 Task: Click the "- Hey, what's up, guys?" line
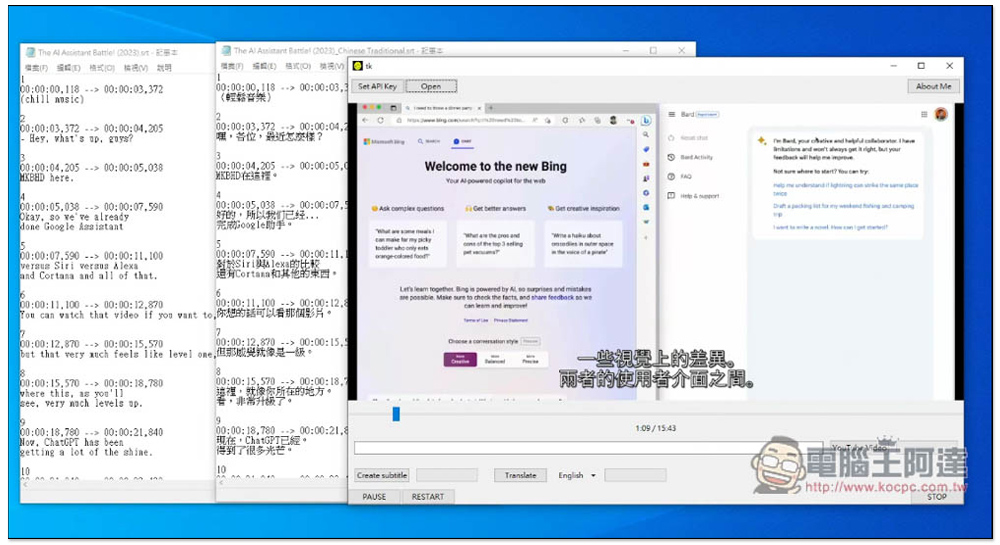tap(77, 138)
